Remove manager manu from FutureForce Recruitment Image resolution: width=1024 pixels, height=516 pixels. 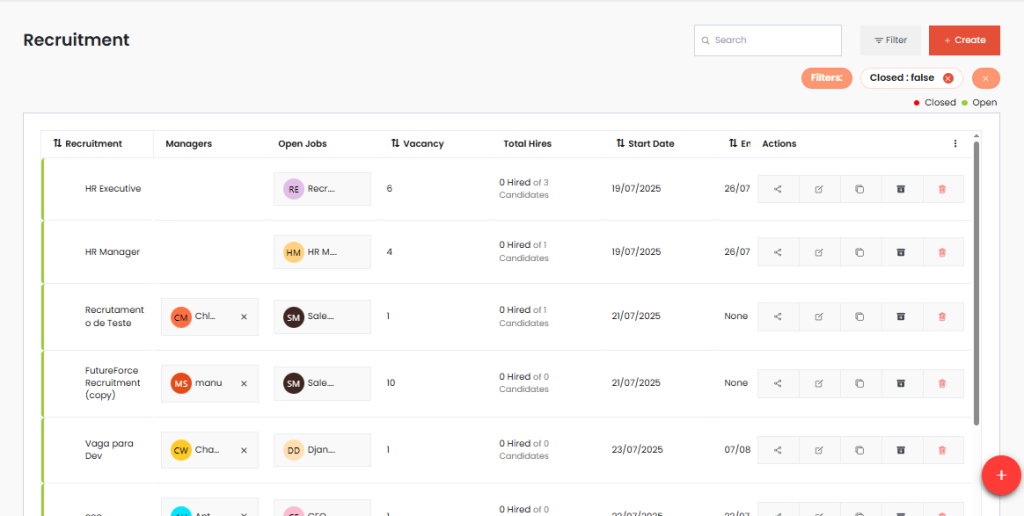click(244, 383)
